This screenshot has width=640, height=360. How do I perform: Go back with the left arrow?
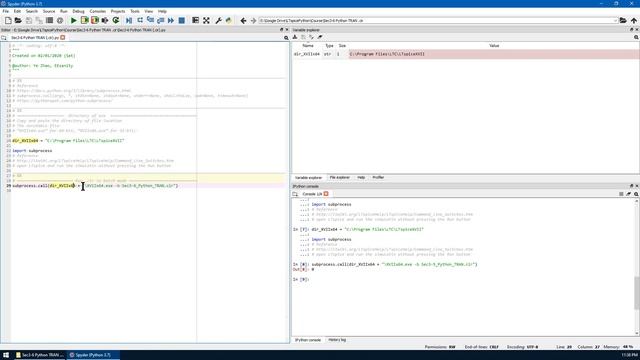[243, 20]
